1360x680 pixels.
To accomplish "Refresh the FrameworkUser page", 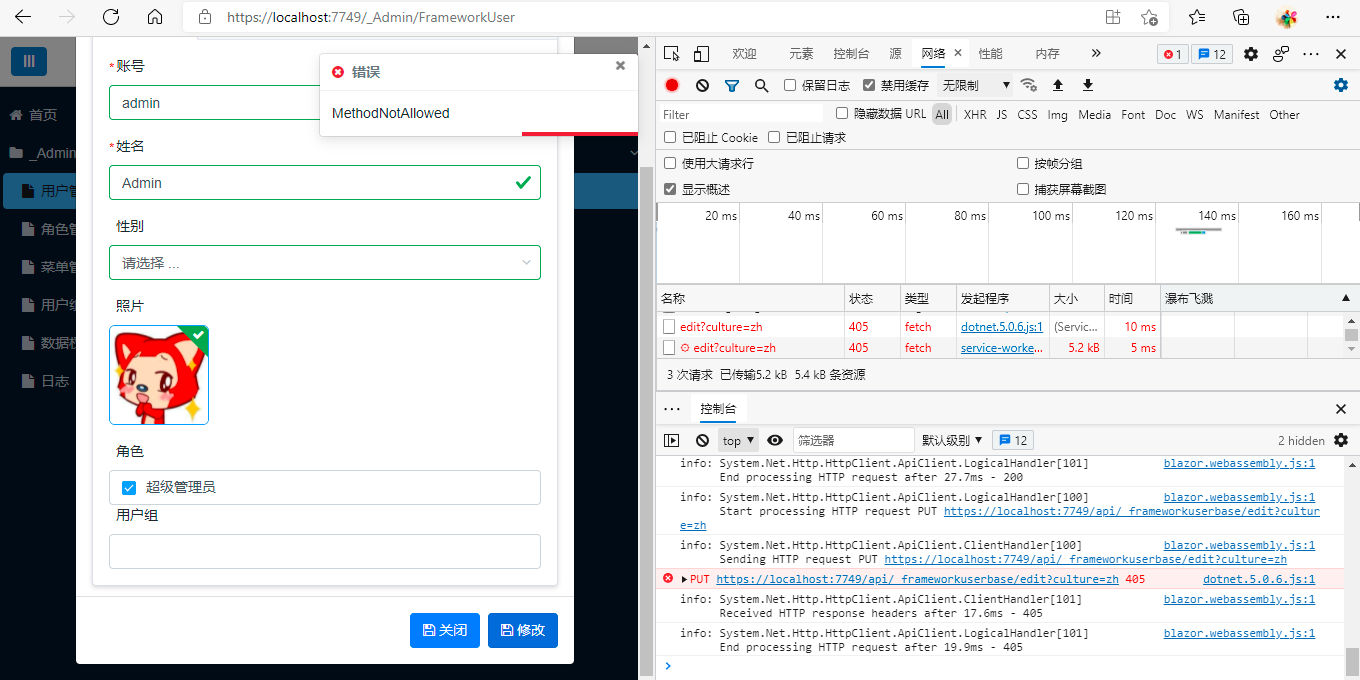I will pos(111,17).
